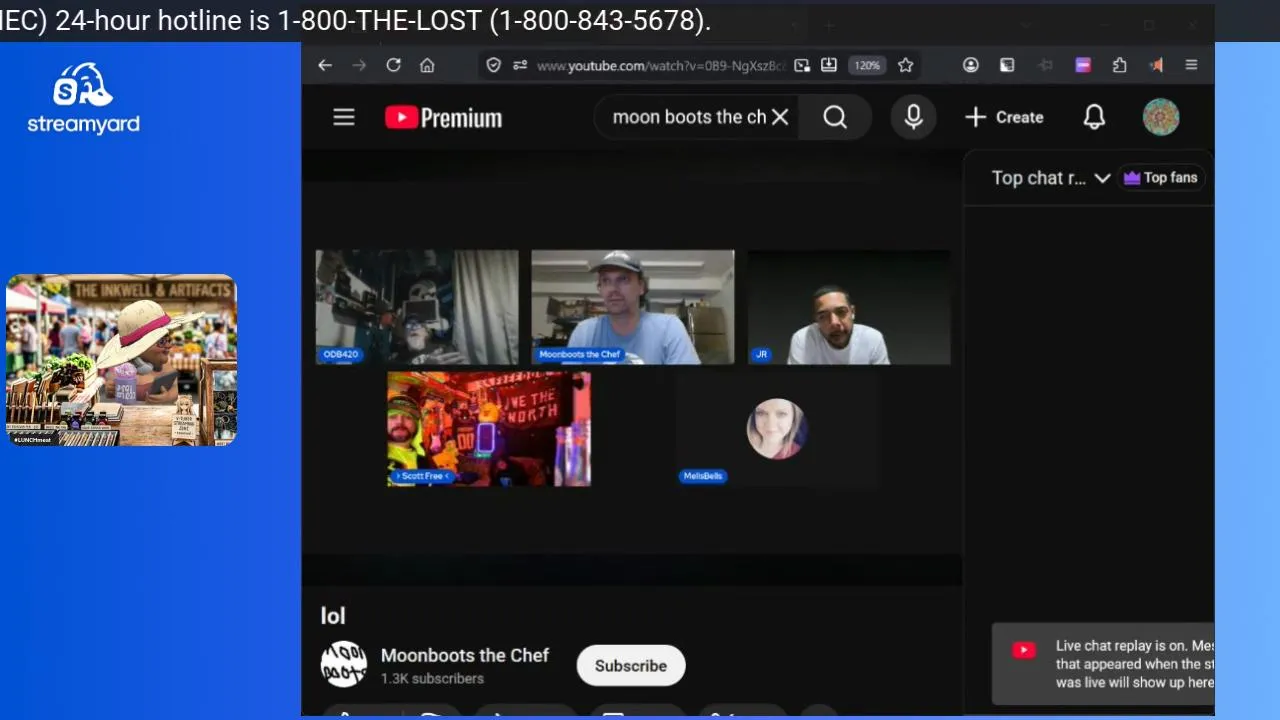
Task: Open the Top fans button
Action: click(1160, 178)
